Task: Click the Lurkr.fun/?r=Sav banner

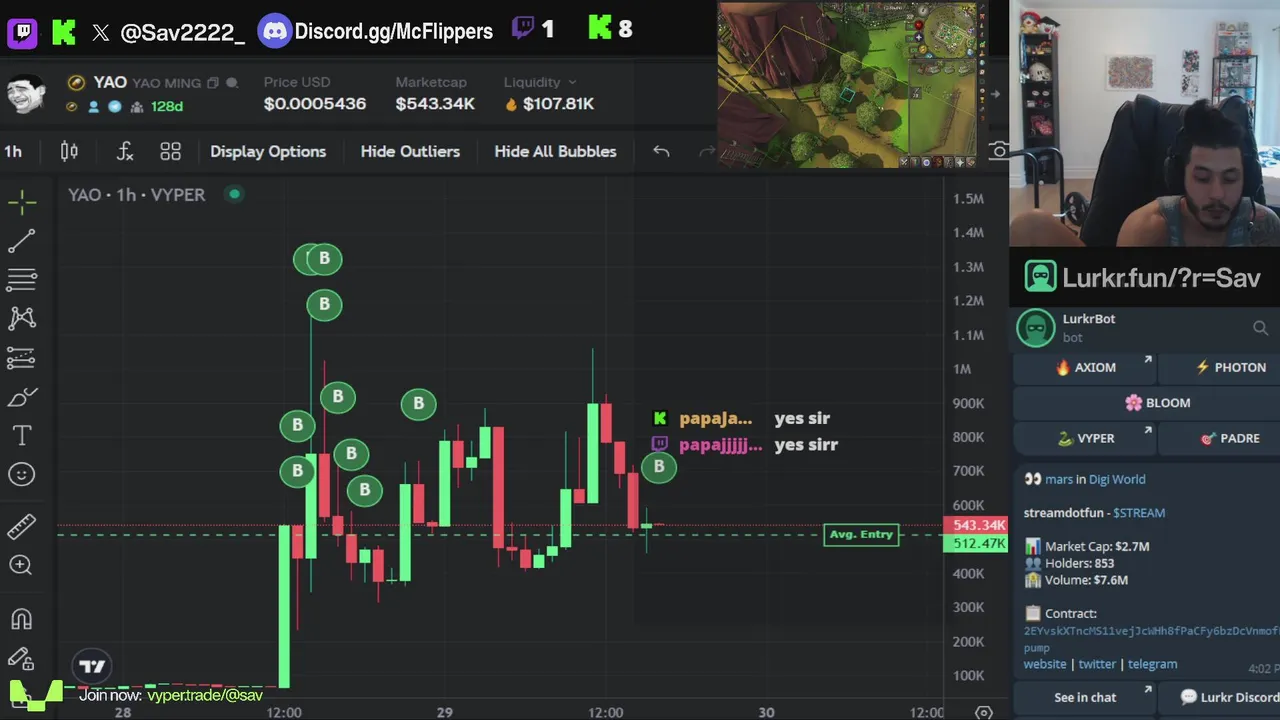Action: coord(1142,278)
